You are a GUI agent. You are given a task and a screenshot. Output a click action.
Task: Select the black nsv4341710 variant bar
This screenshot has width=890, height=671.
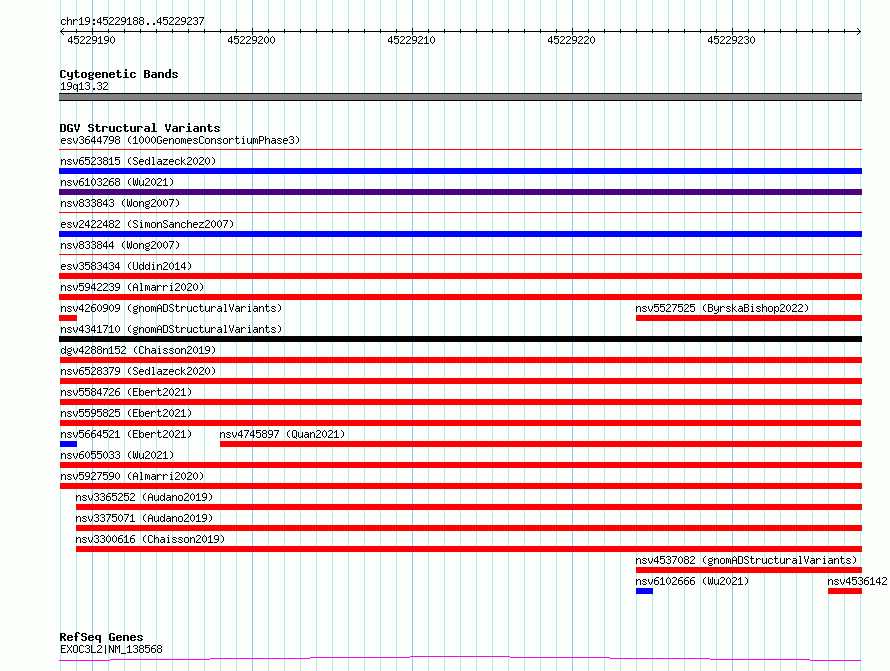click(460, 339)
